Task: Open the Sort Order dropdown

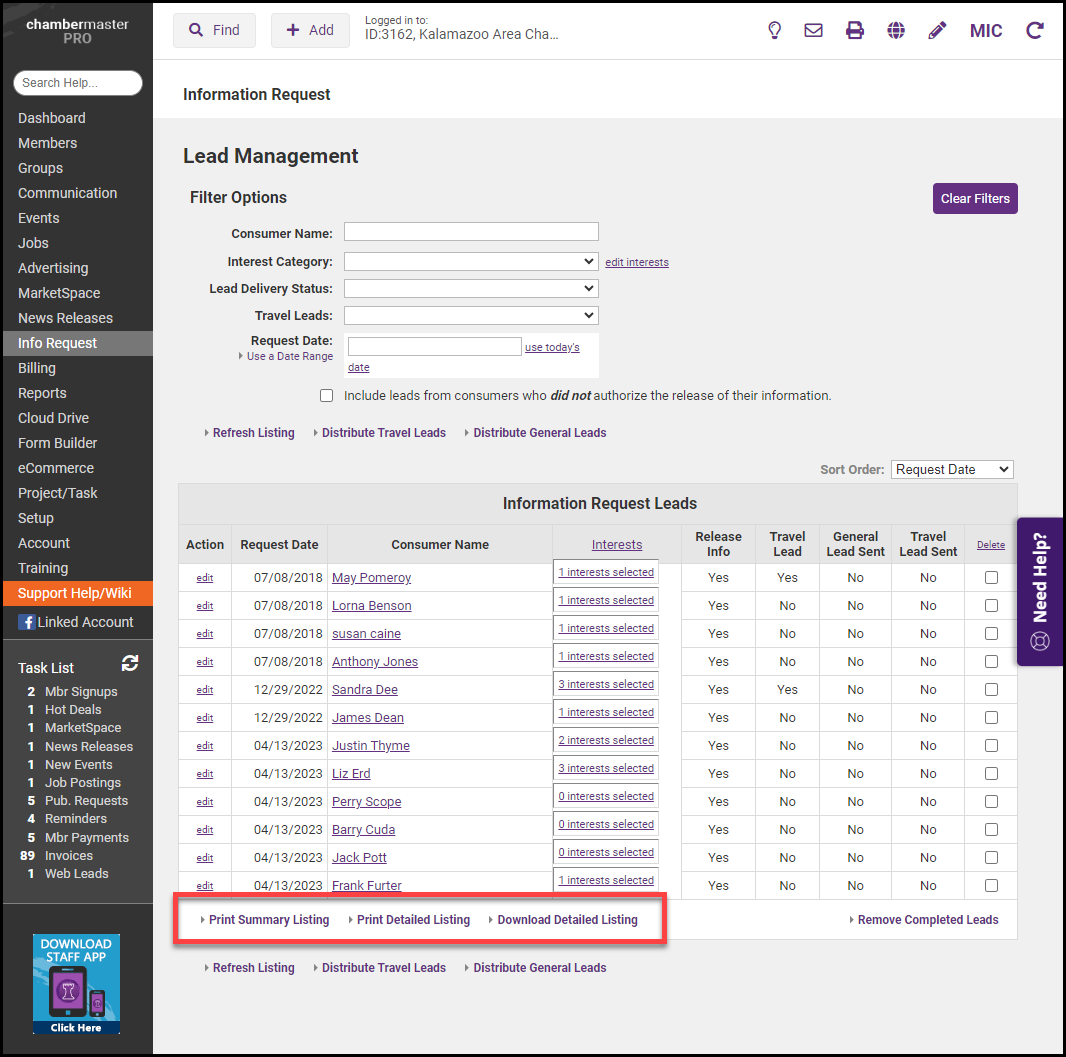Action: pyautogui.click(x=951, y=469)
